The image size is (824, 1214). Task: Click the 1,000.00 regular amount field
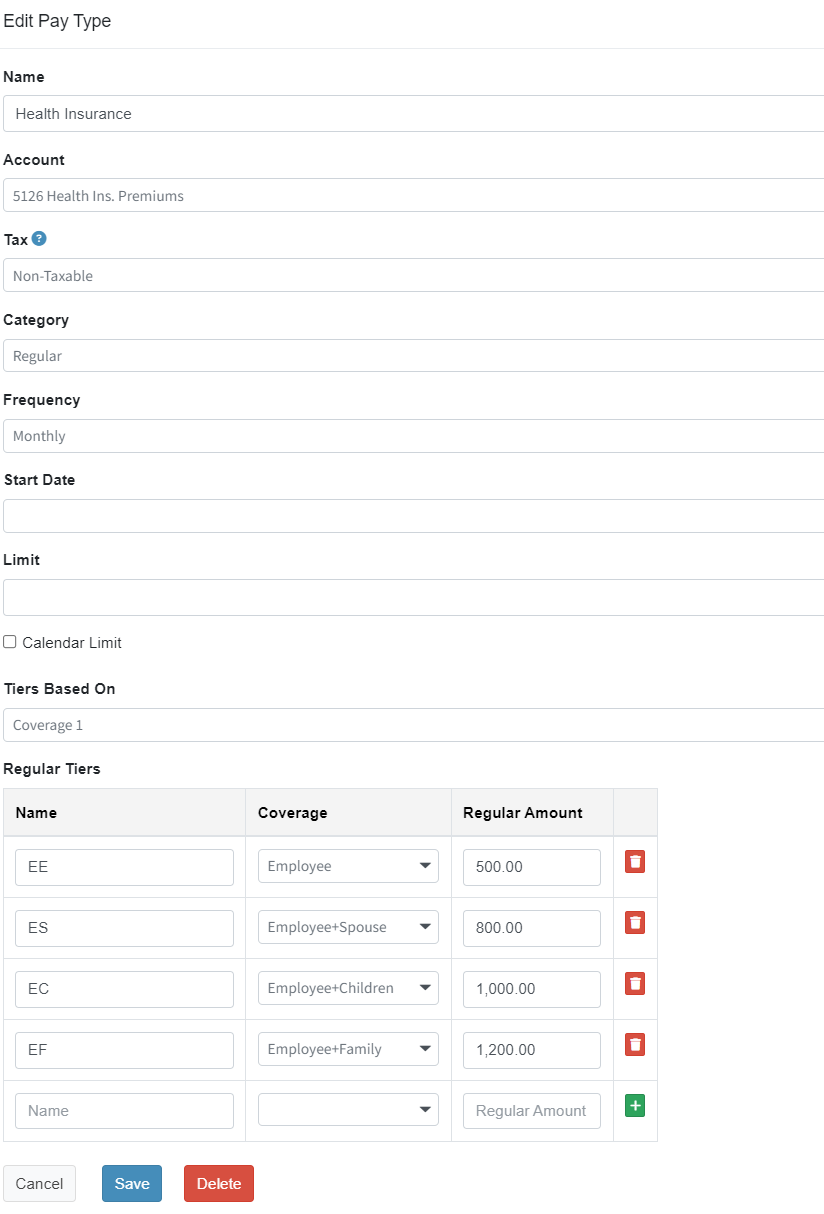[532, 989]
